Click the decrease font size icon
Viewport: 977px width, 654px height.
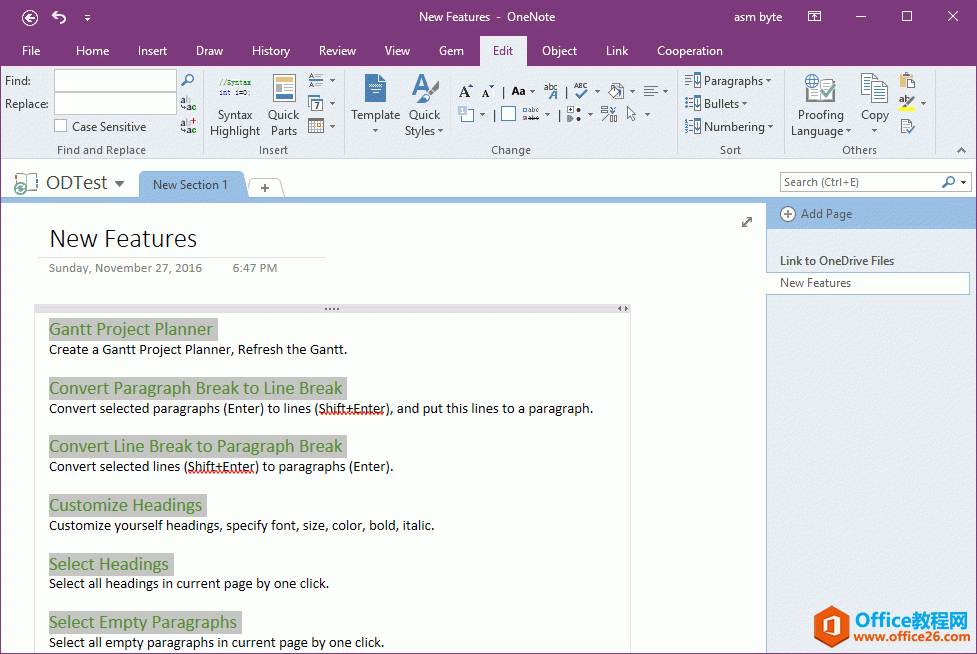487,92
